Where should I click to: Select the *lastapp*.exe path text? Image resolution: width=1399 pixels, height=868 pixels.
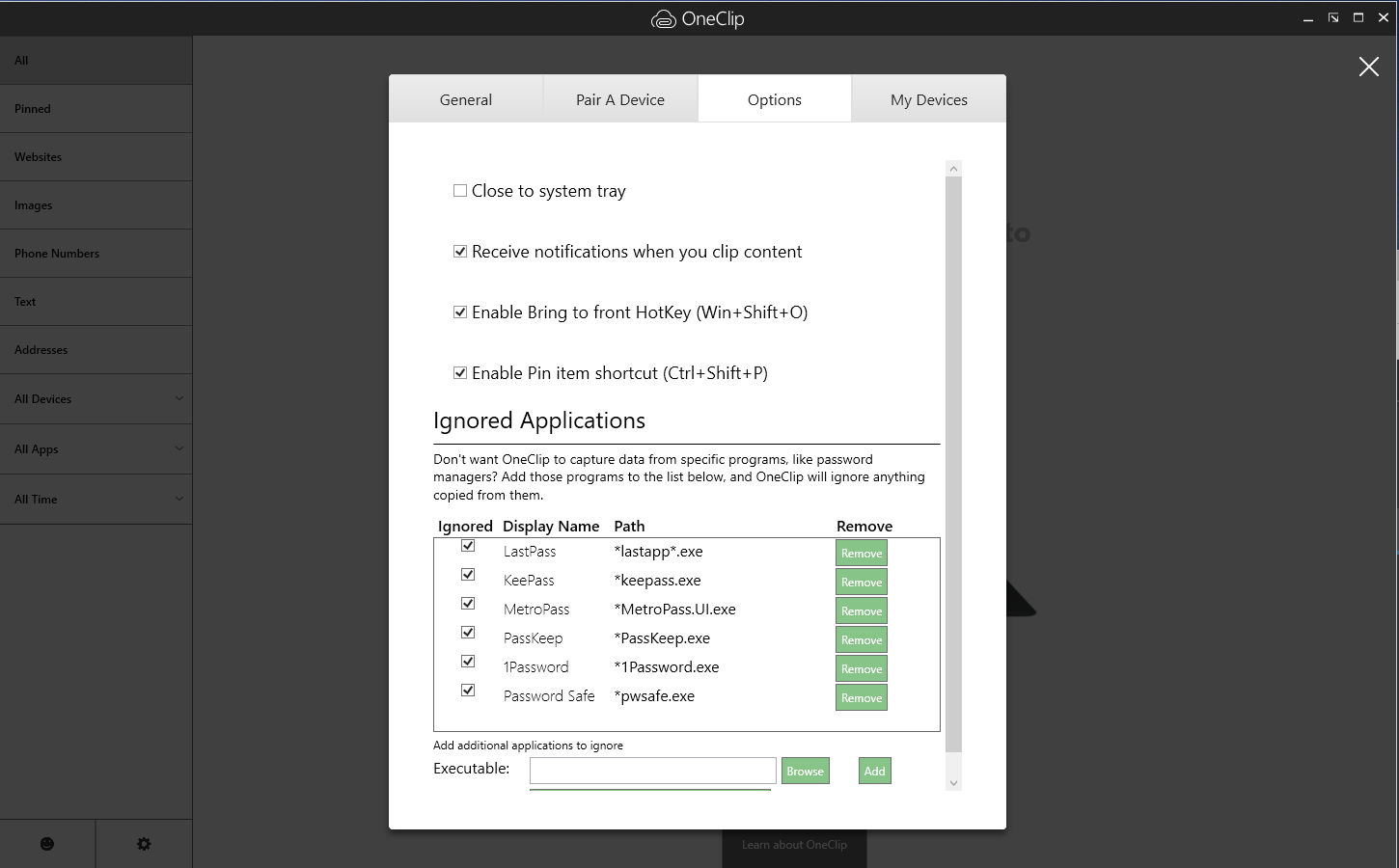658,552
